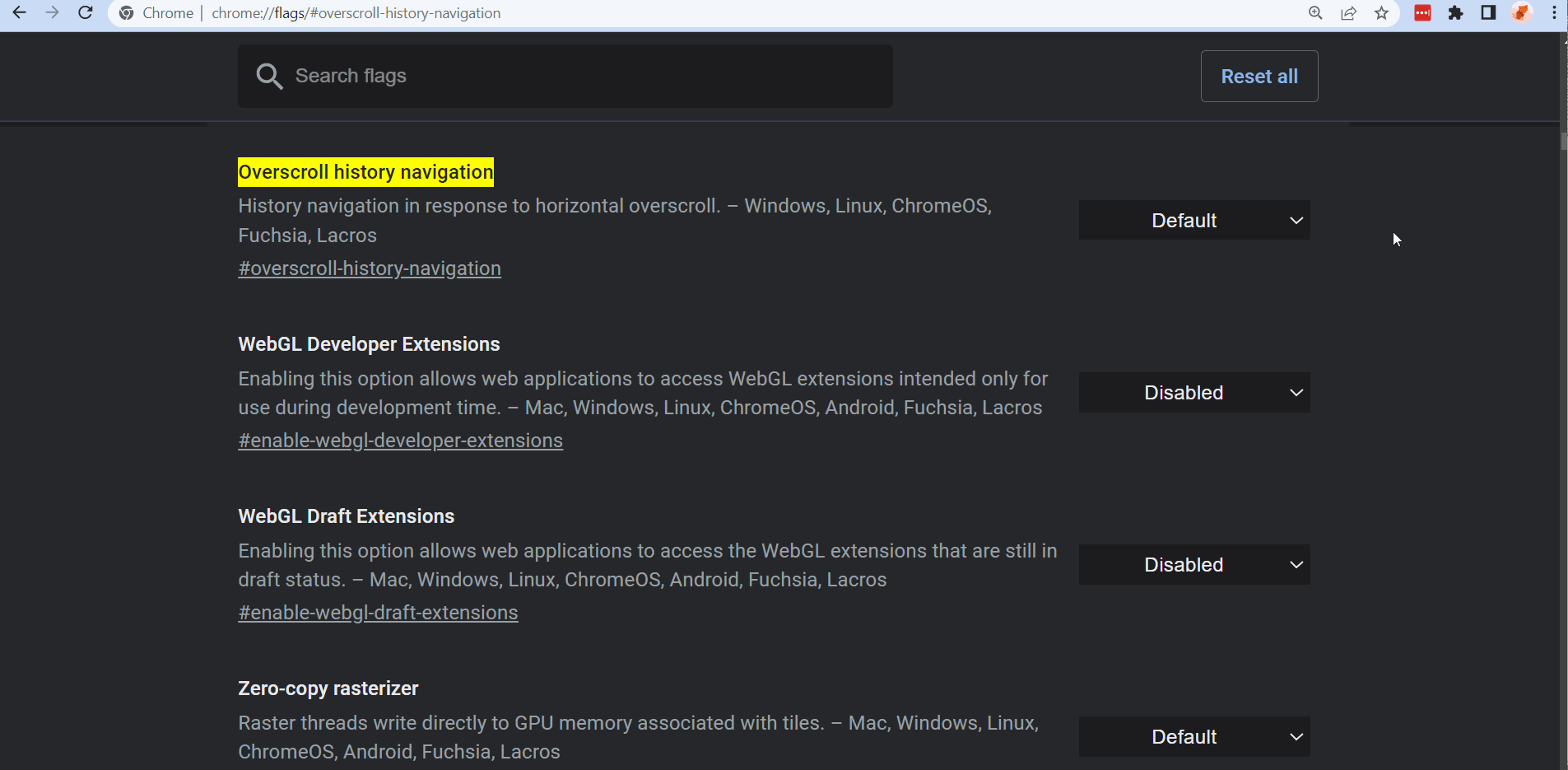1568x770 pixels.
Task: Open the red extension icon
Action: point(1422,13)
